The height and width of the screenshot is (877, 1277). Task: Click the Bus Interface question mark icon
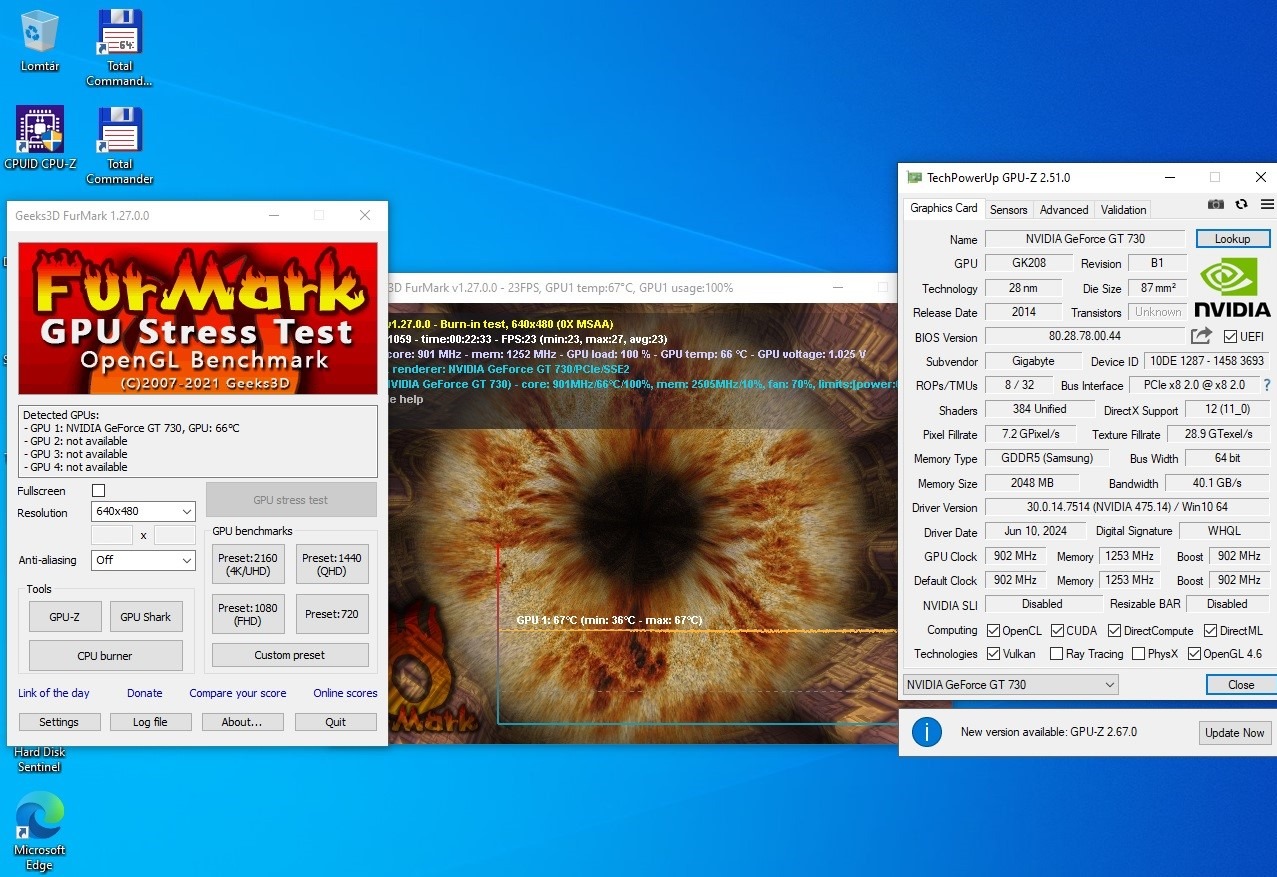coord(1267,385)
